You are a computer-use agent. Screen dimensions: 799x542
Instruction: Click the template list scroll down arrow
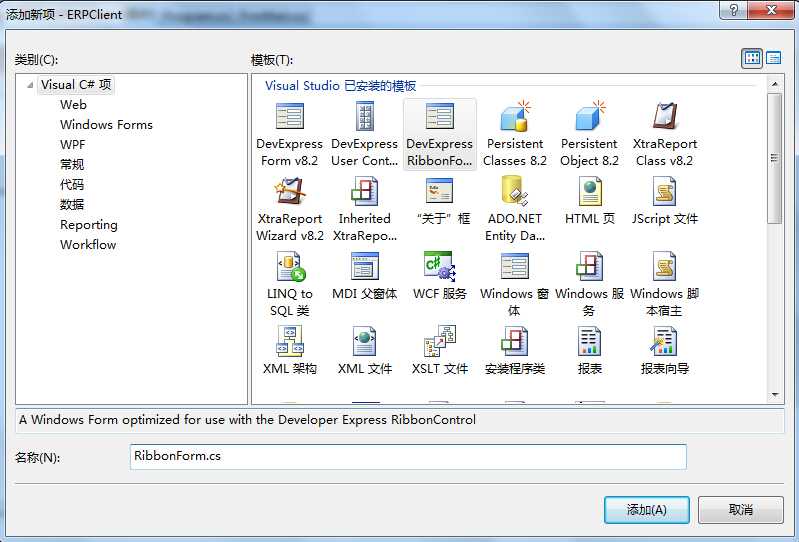775,395
